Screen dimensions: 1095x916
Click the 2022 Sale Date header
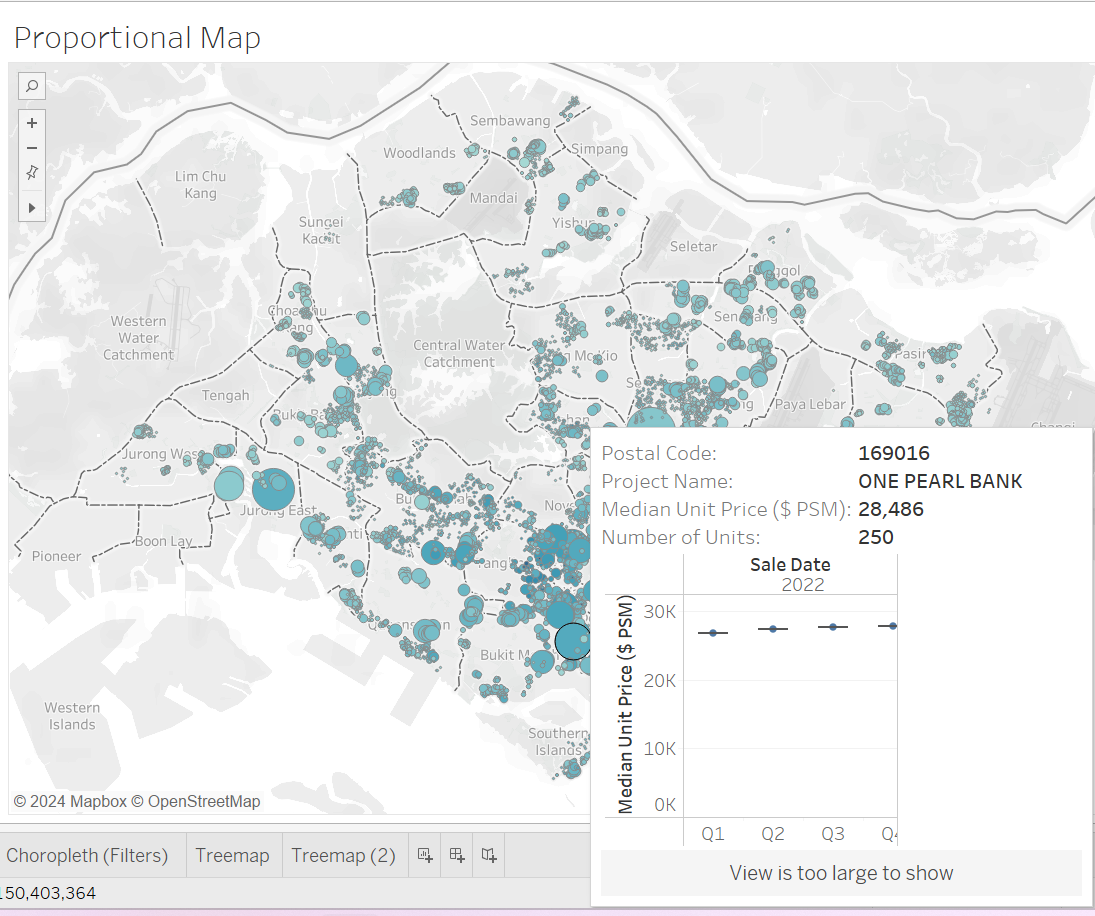[803, 584]
